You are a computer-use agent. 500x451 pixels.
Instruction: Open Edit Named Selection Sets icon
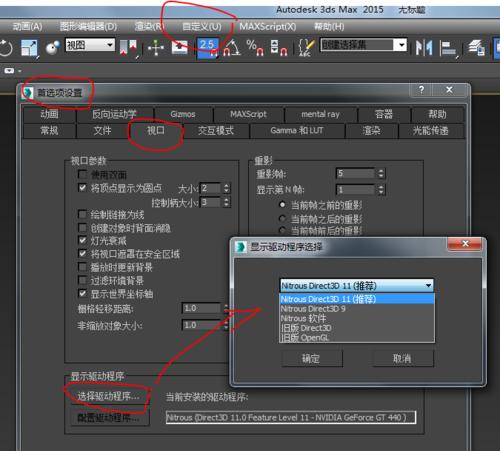click(x=306, y=48)
